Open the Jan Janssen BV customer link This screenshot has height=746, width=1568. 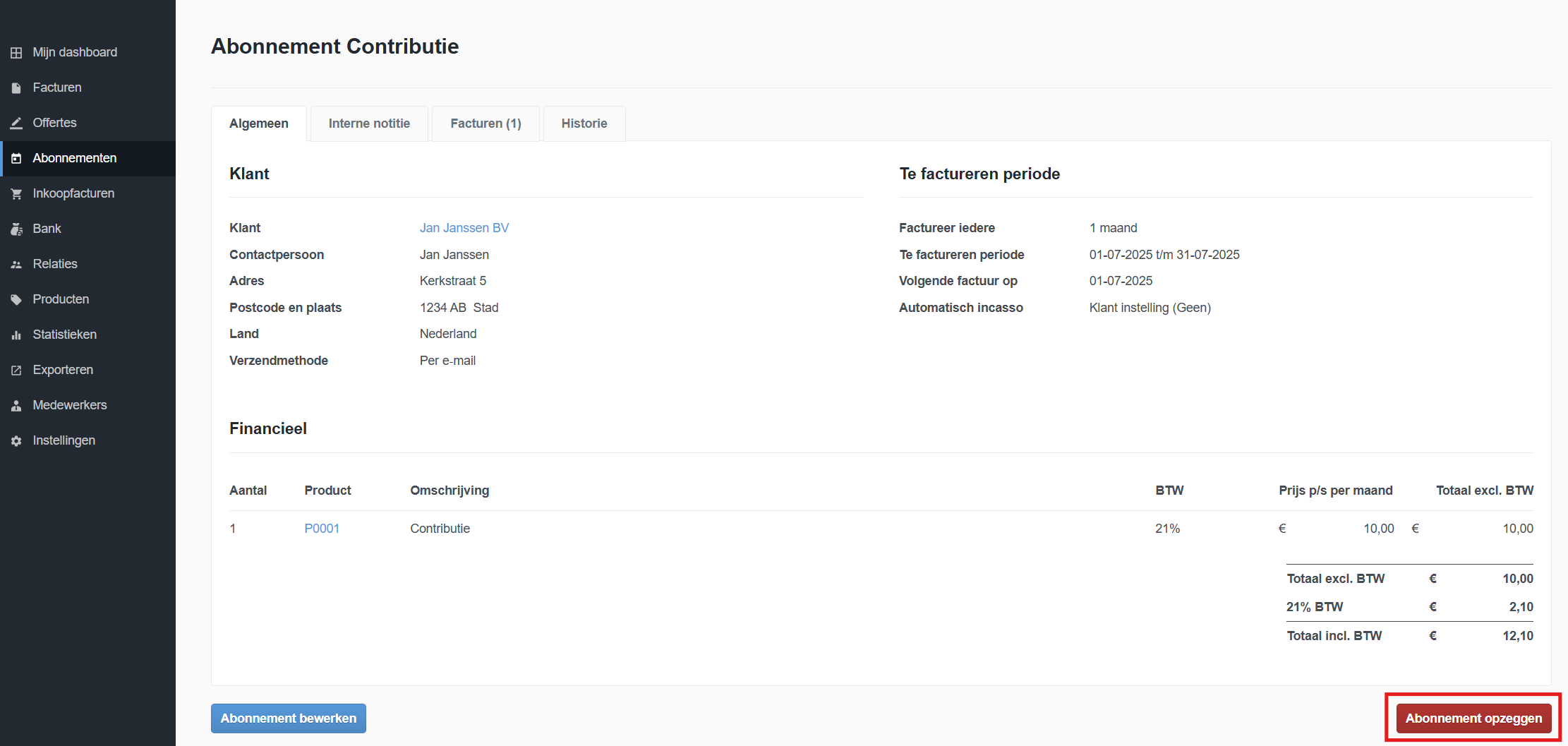464,228
